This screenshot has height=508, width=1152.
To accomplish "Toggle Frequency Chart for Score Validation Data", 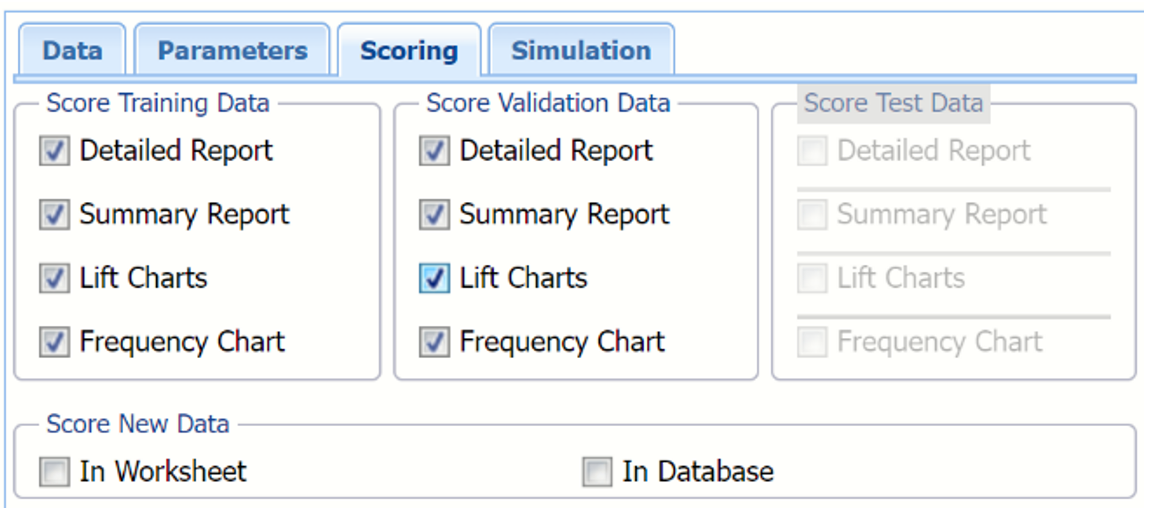I will 434,342.
